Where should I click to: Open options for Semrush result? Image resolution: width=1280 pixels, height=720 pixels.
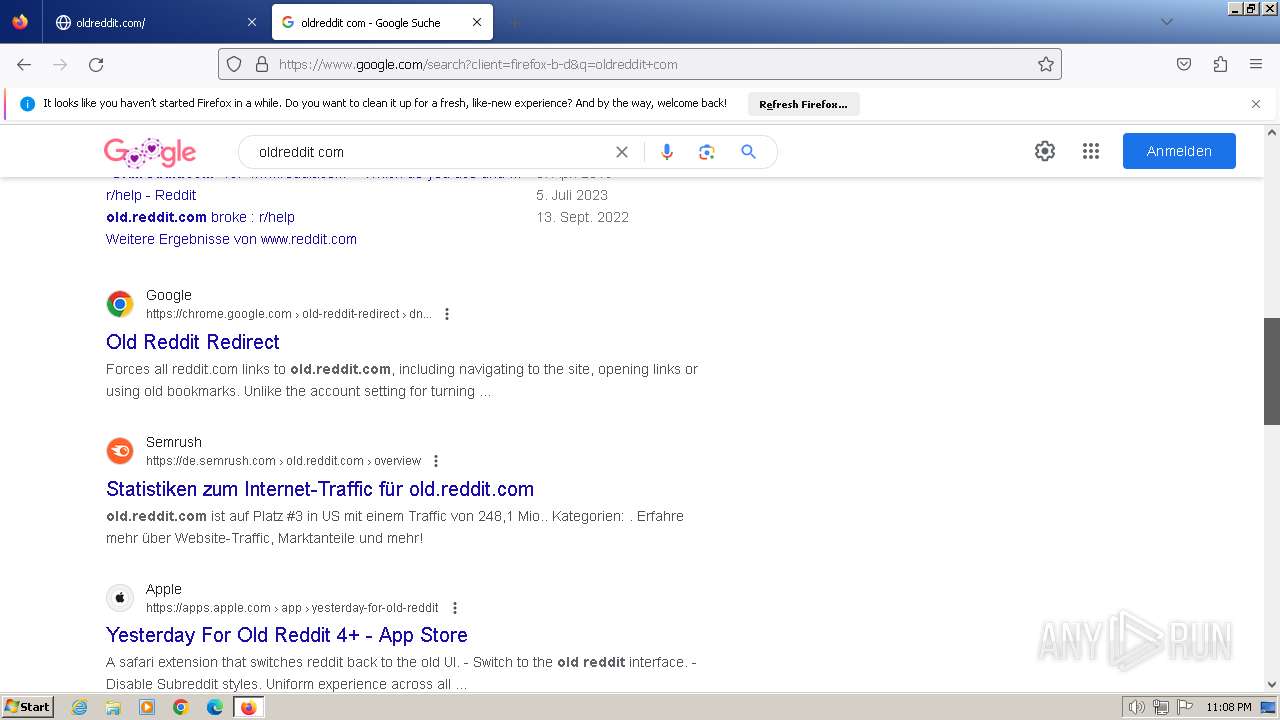pos(436,461)
